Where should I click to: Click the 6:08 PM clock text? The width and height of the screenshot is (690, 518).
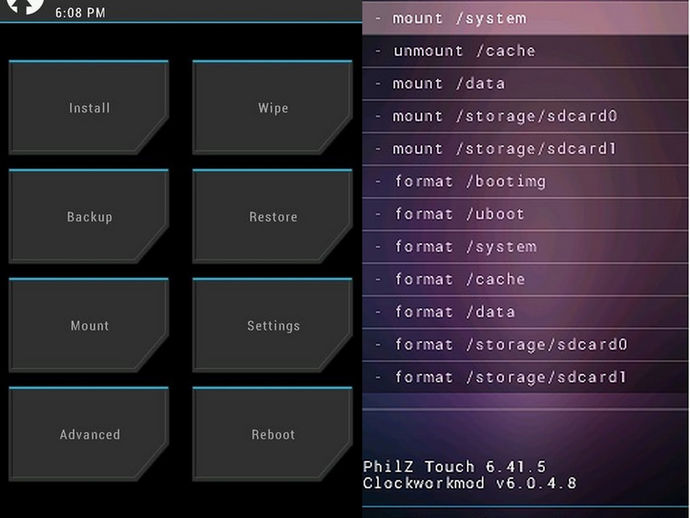[80, 12]
